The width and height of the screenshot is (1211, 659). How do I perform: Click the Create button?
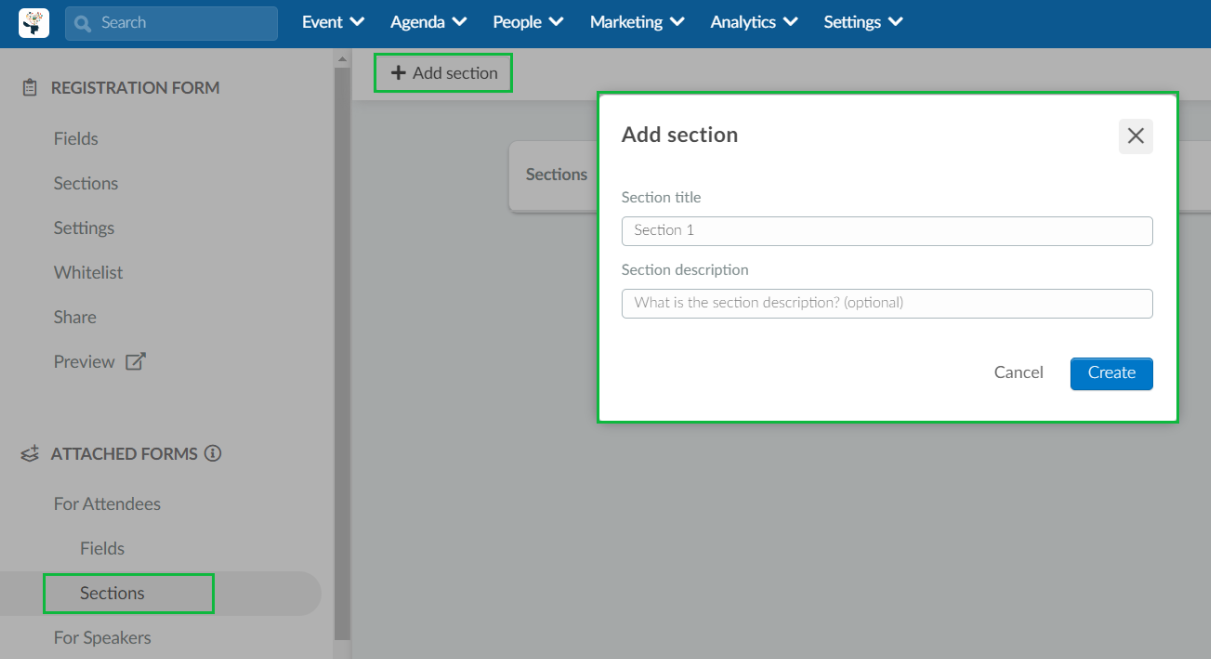(x=1111, y=373)
